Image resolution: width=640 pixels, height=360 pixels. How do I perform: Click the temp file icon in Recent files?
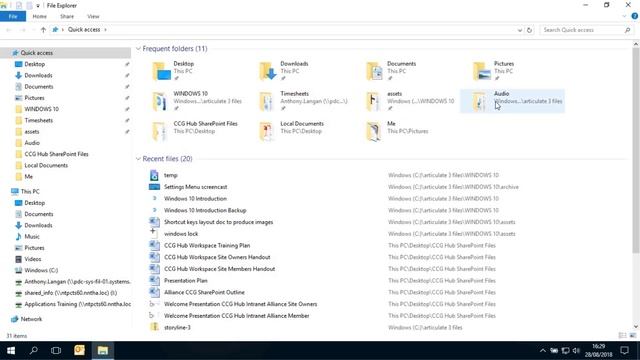(154, 175)
